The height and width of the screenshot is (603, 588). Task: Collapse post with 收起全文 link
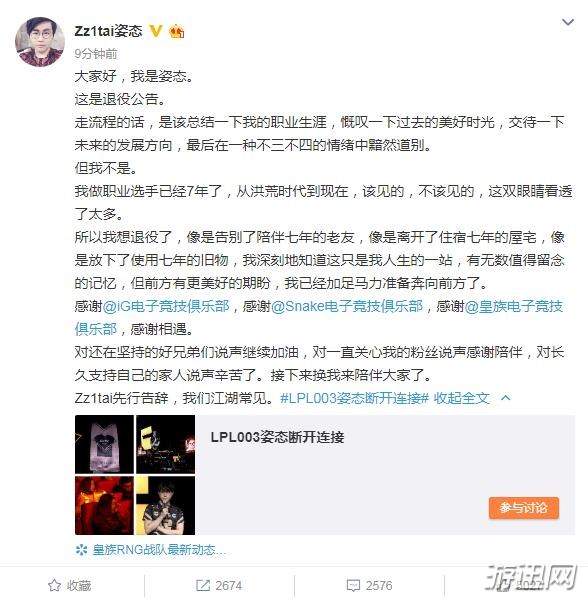[x=461, y=398]
